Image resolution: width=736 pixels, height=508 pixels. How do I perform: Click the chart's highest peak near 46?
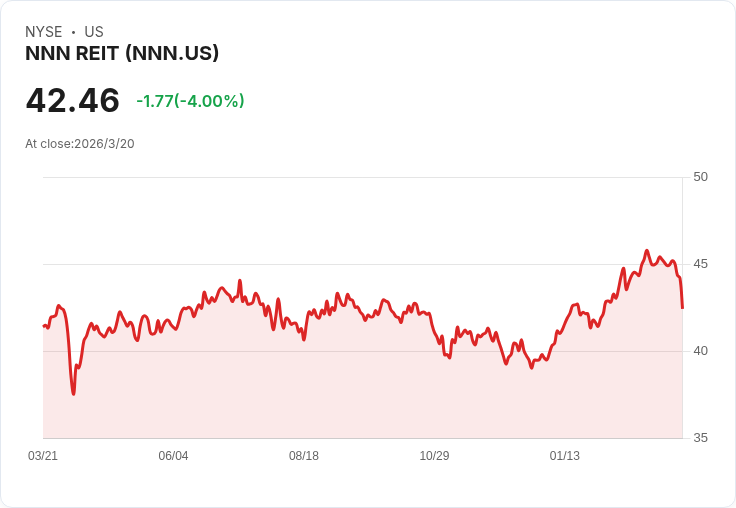click(647, 251)
